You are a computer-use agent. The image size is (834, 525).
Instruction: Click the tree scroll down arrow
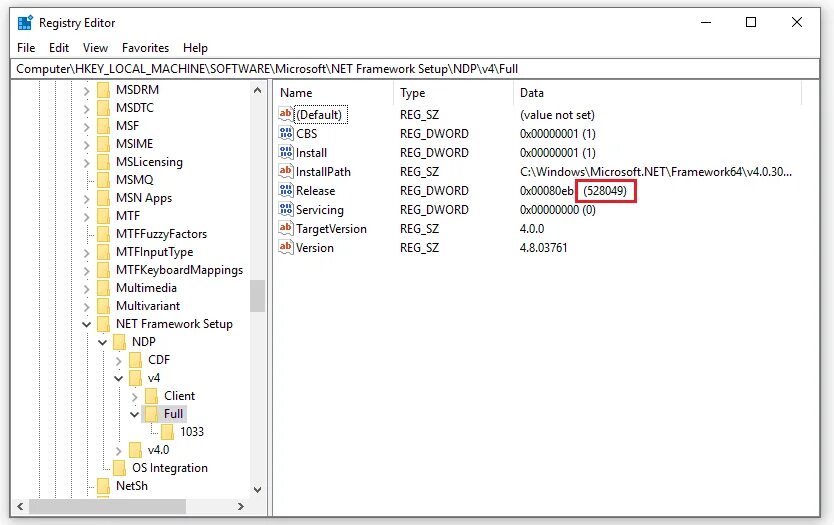(257, 490)
